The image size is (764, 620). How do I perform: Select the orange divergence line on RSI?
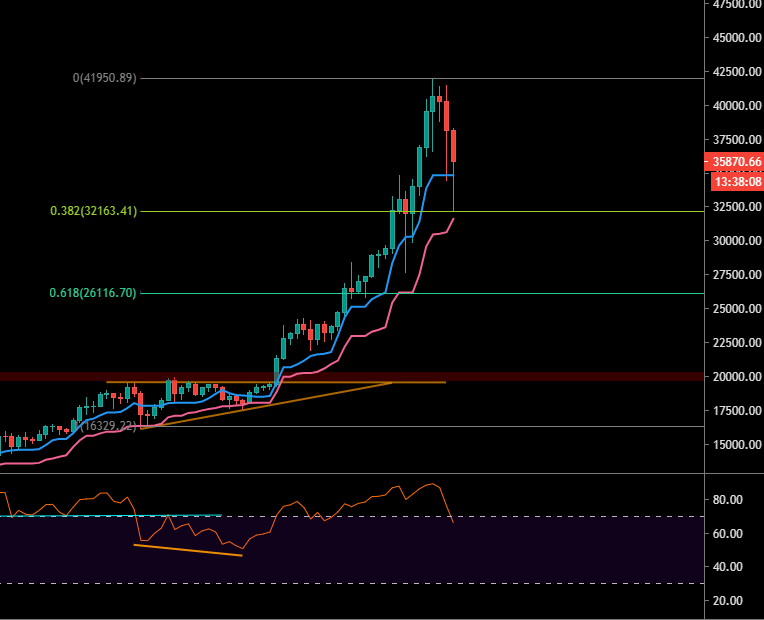click(x=188, y=550)
